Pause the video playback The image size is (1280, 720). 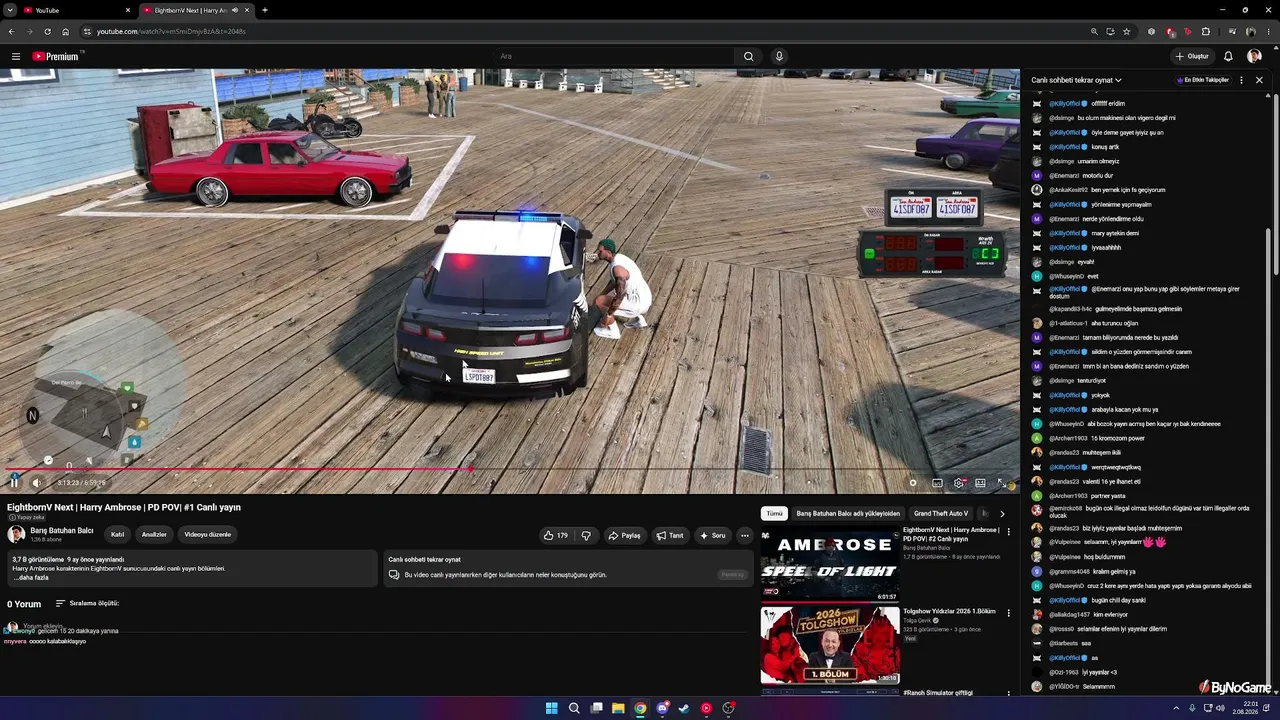pyautogui.click(x=14, y=483)
